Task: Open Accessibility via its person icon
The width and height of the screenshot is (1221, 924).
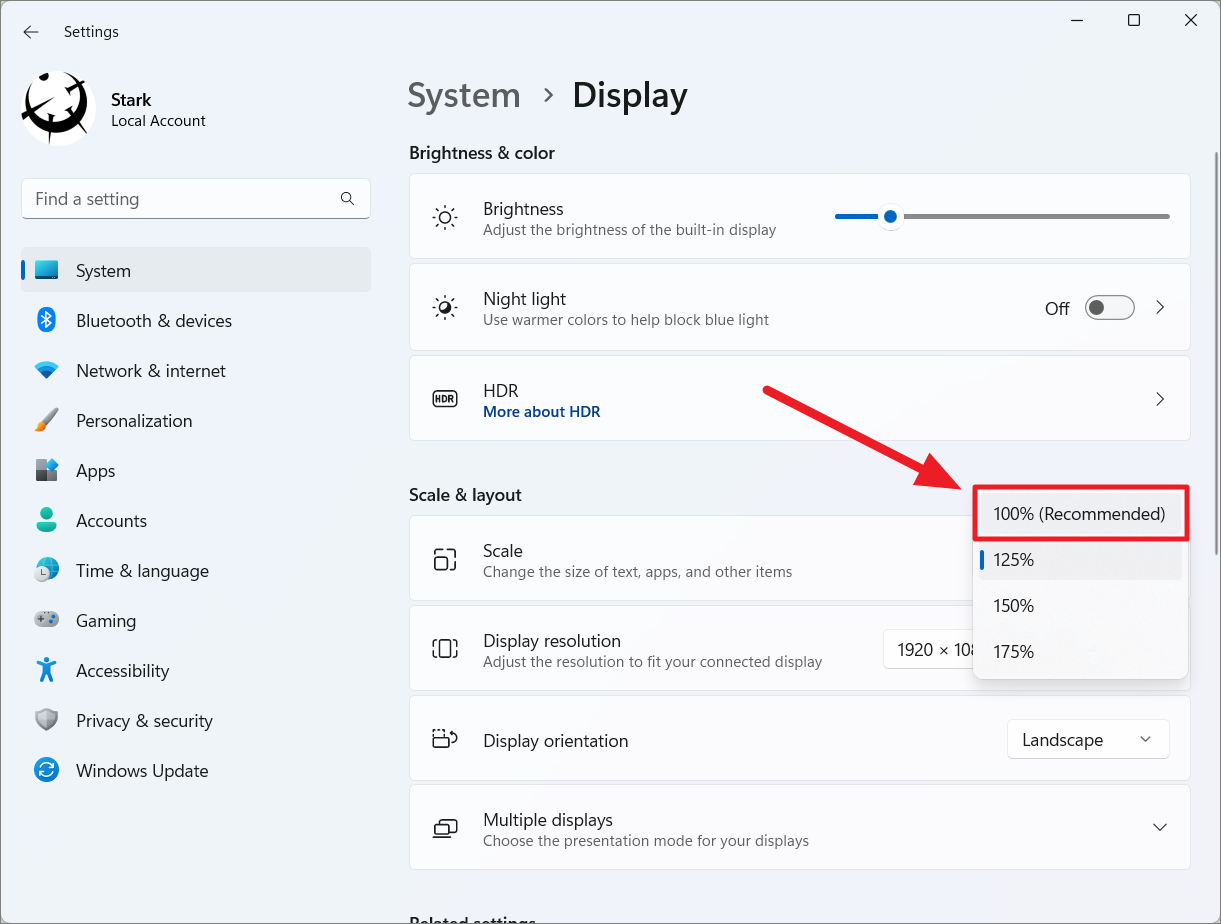Action: 46,670
